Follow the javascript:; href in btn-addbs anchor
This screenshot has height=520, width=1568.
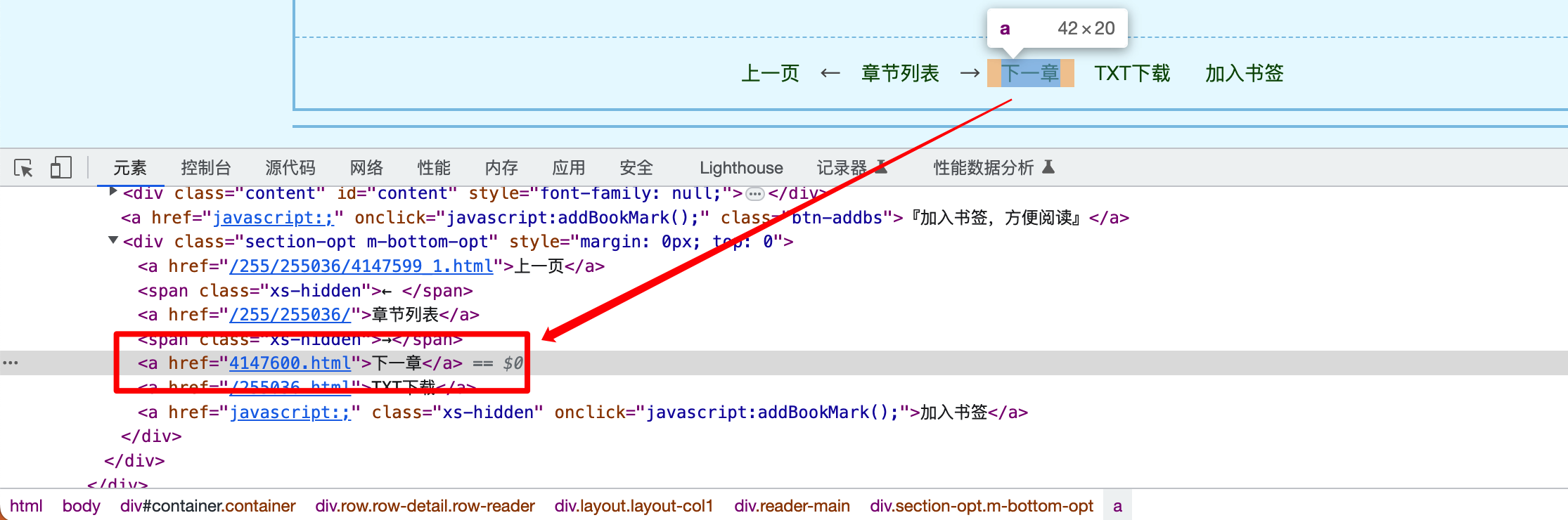point(273,218)
